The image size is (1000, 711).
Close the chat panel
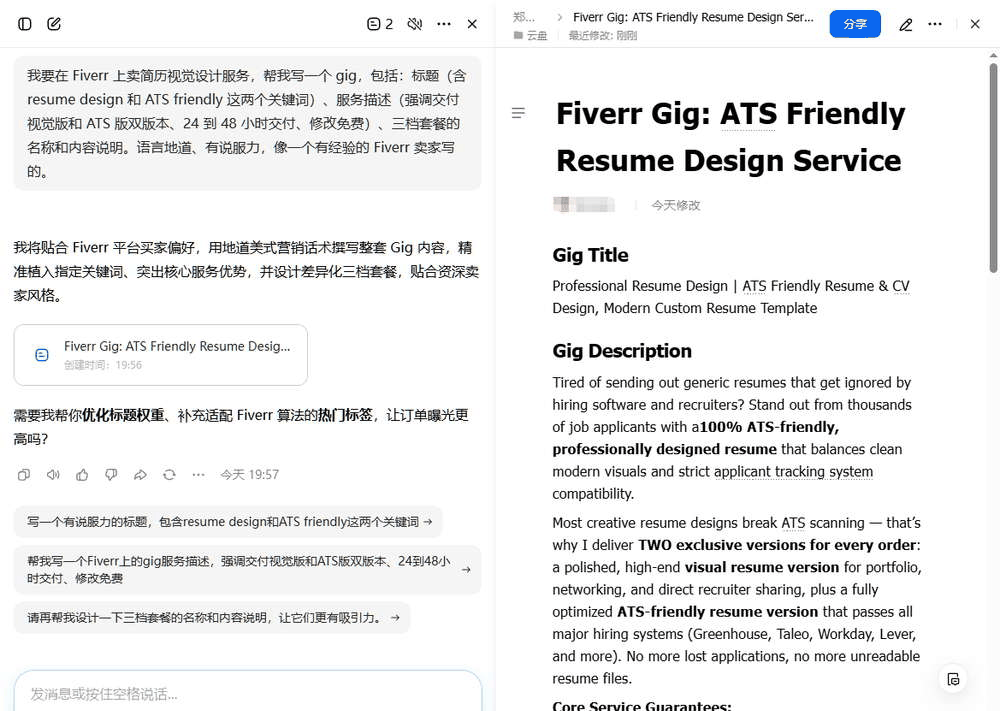click(472, 24)
